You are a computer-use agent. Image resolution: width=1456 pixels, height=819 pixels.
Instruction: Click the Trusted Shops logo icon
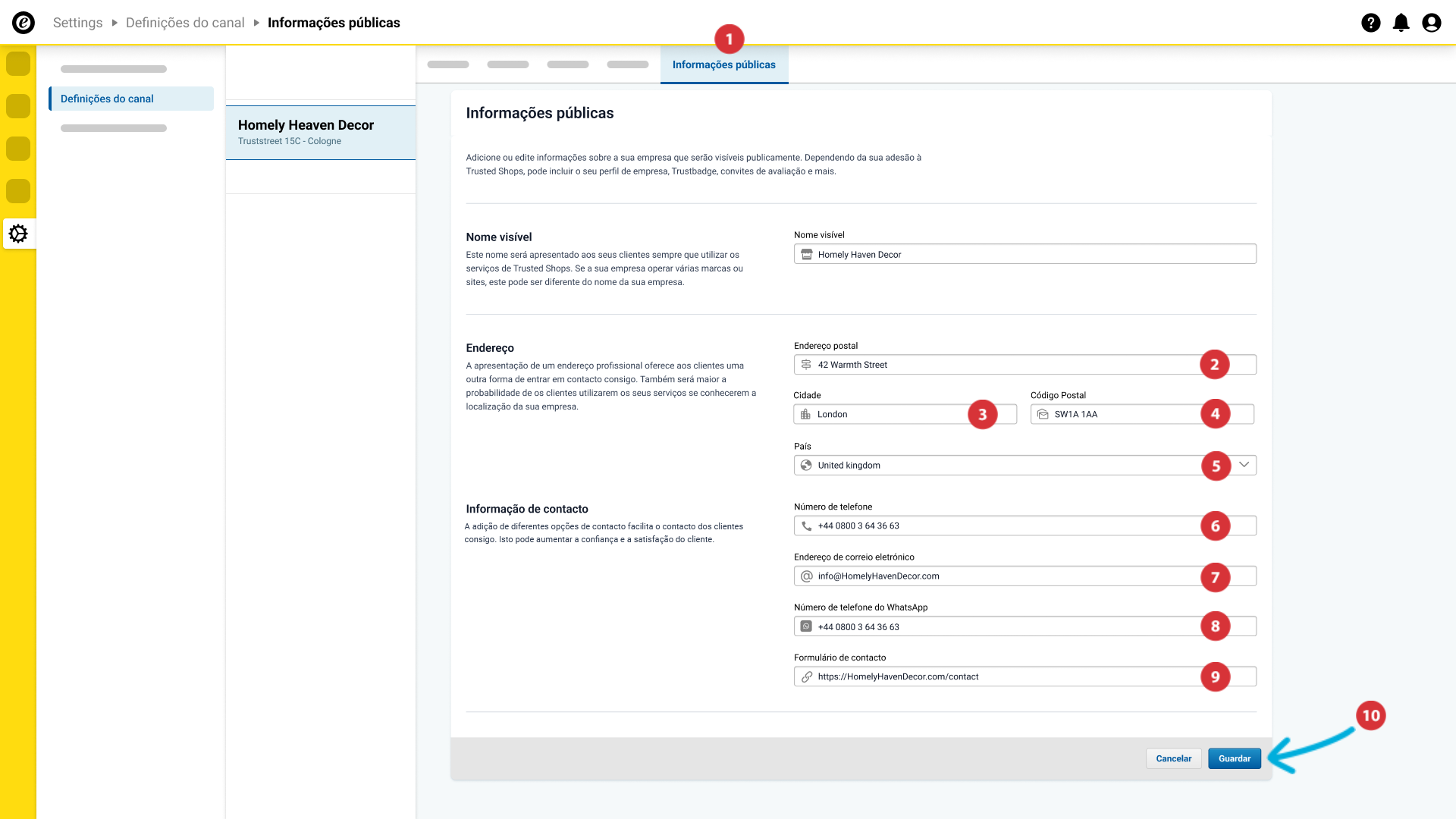pyautogui.click(x=24, y=23)
